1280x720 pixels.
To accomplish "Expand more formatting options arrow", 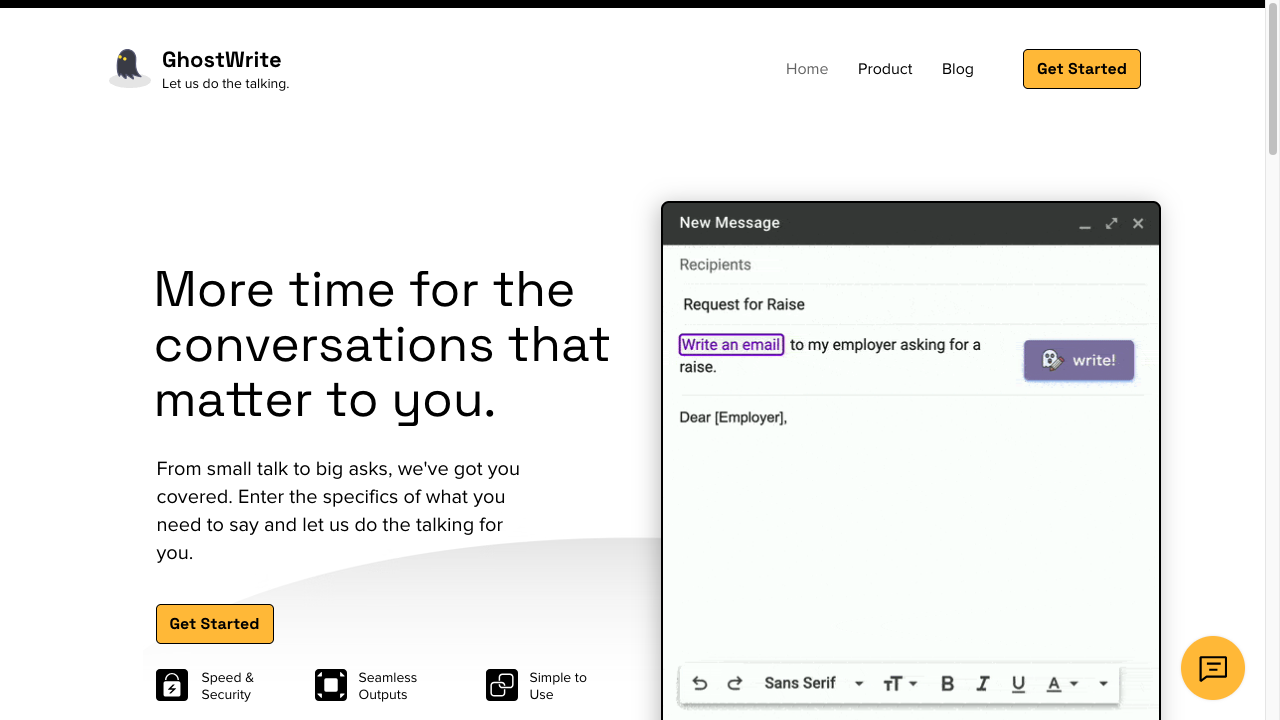I will tap(1103, 684).
